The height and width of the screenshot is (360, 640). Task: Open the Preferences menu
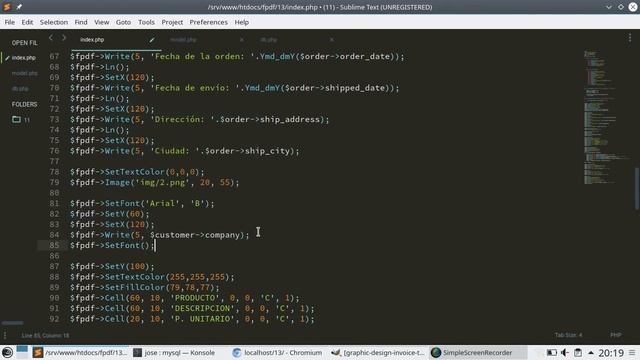tap(209, 22)
